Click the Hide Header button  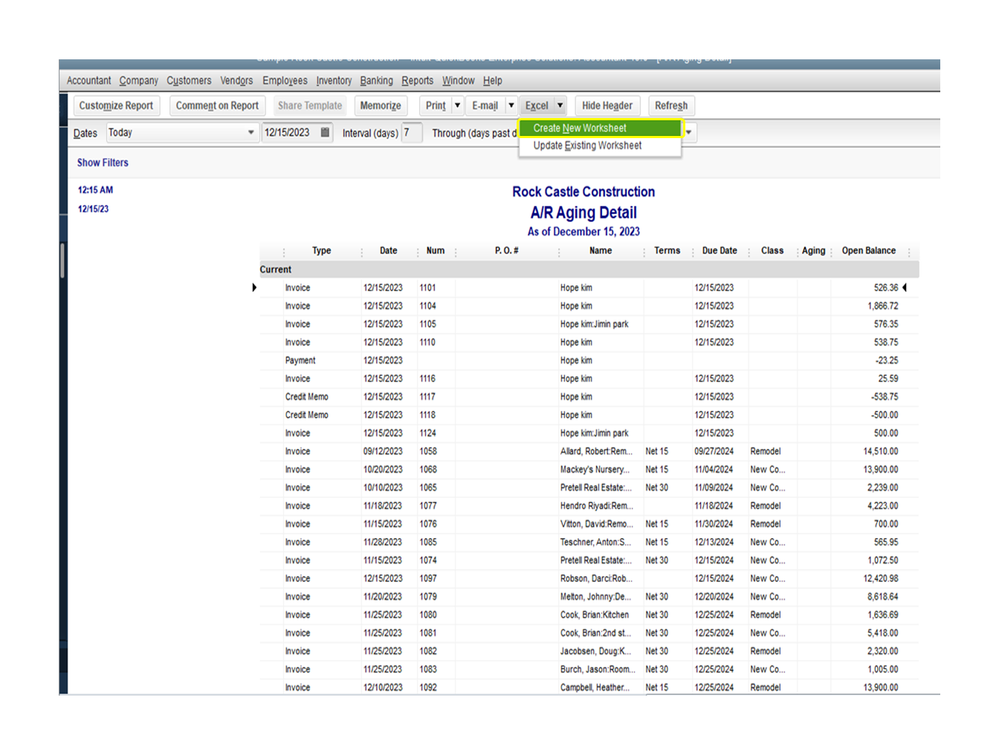607,106
